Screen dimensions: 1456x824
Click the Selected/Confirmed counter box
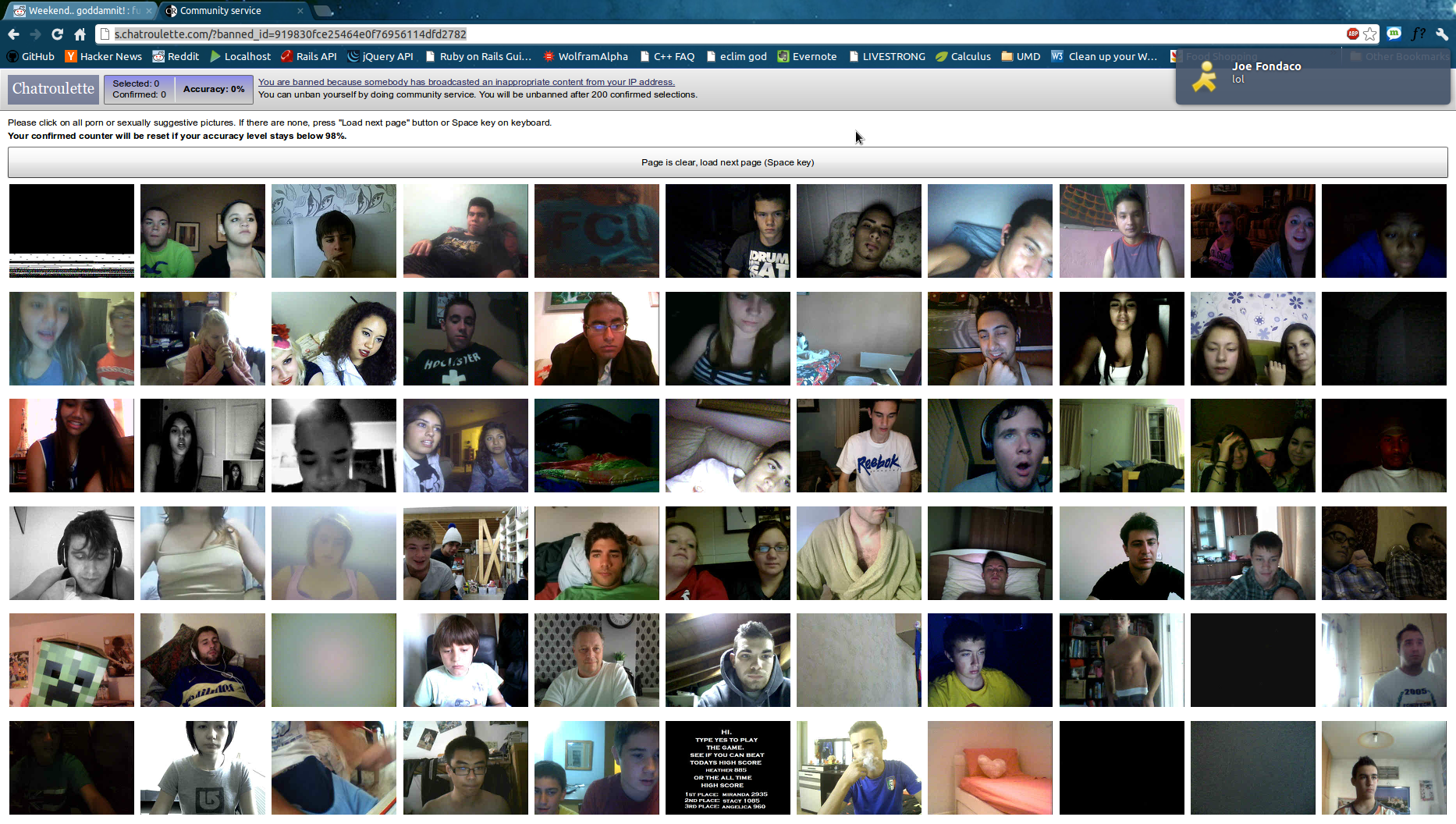click(139, 89)
